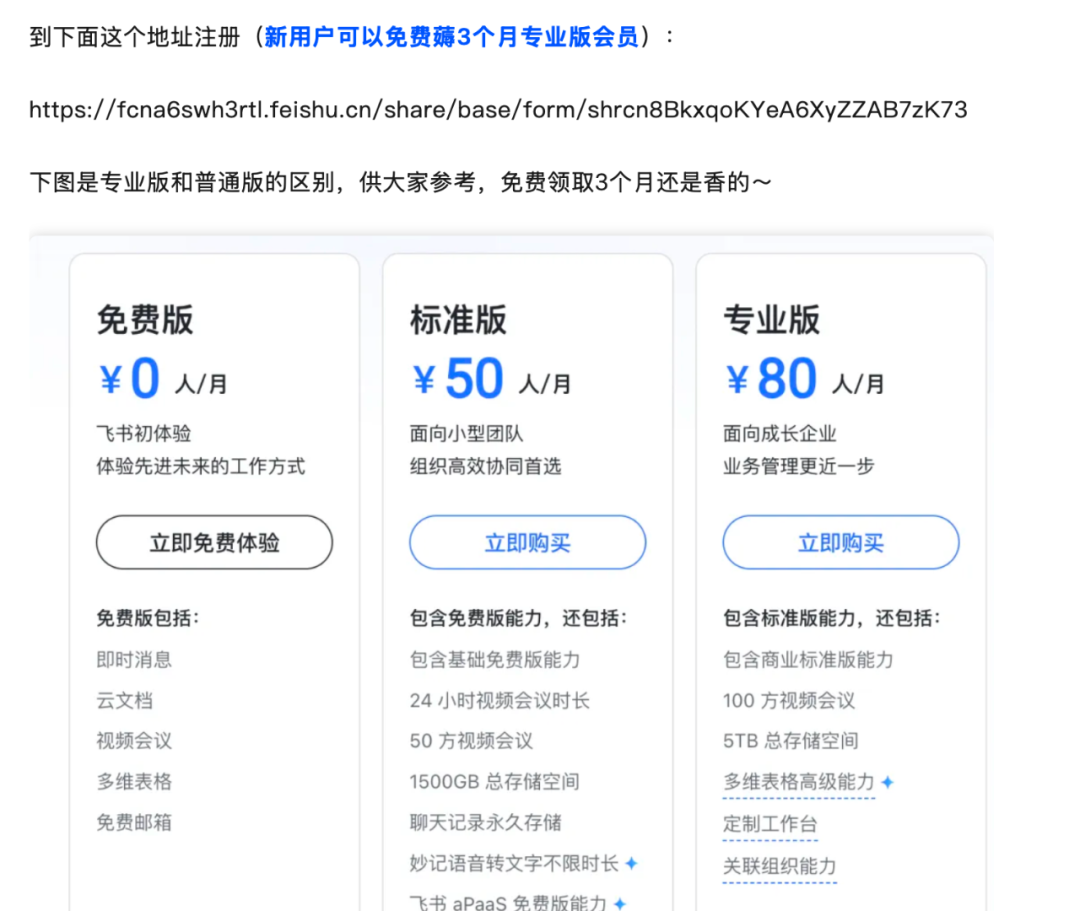The image size is (1080, 911).
Task: Click 云文档 in the free plan list
Action: [x=125, y=700]
